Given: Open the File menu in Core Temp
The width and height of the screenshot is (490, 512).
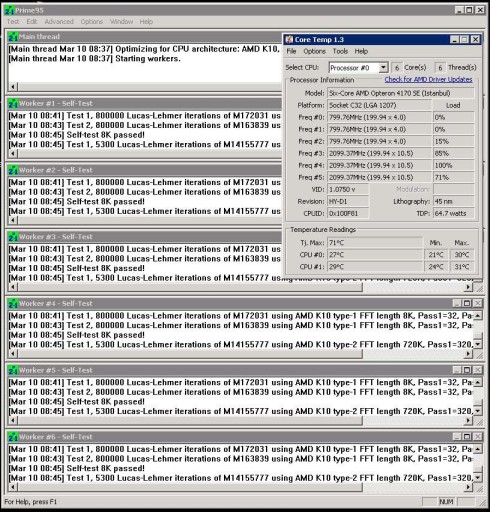Looking at the screenshot, I should click(x=291, y=51).
